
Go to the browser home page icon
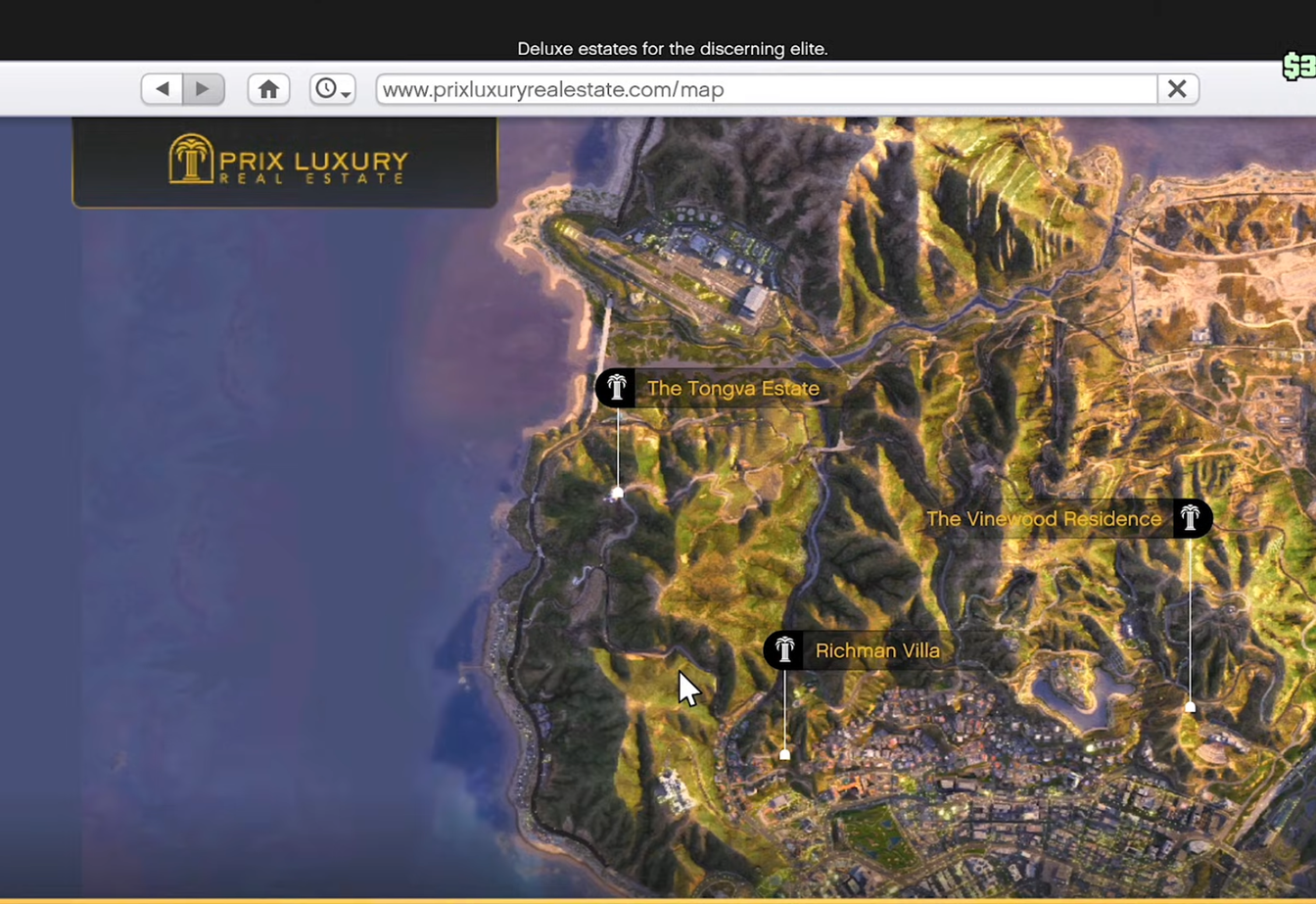point(268,89)
